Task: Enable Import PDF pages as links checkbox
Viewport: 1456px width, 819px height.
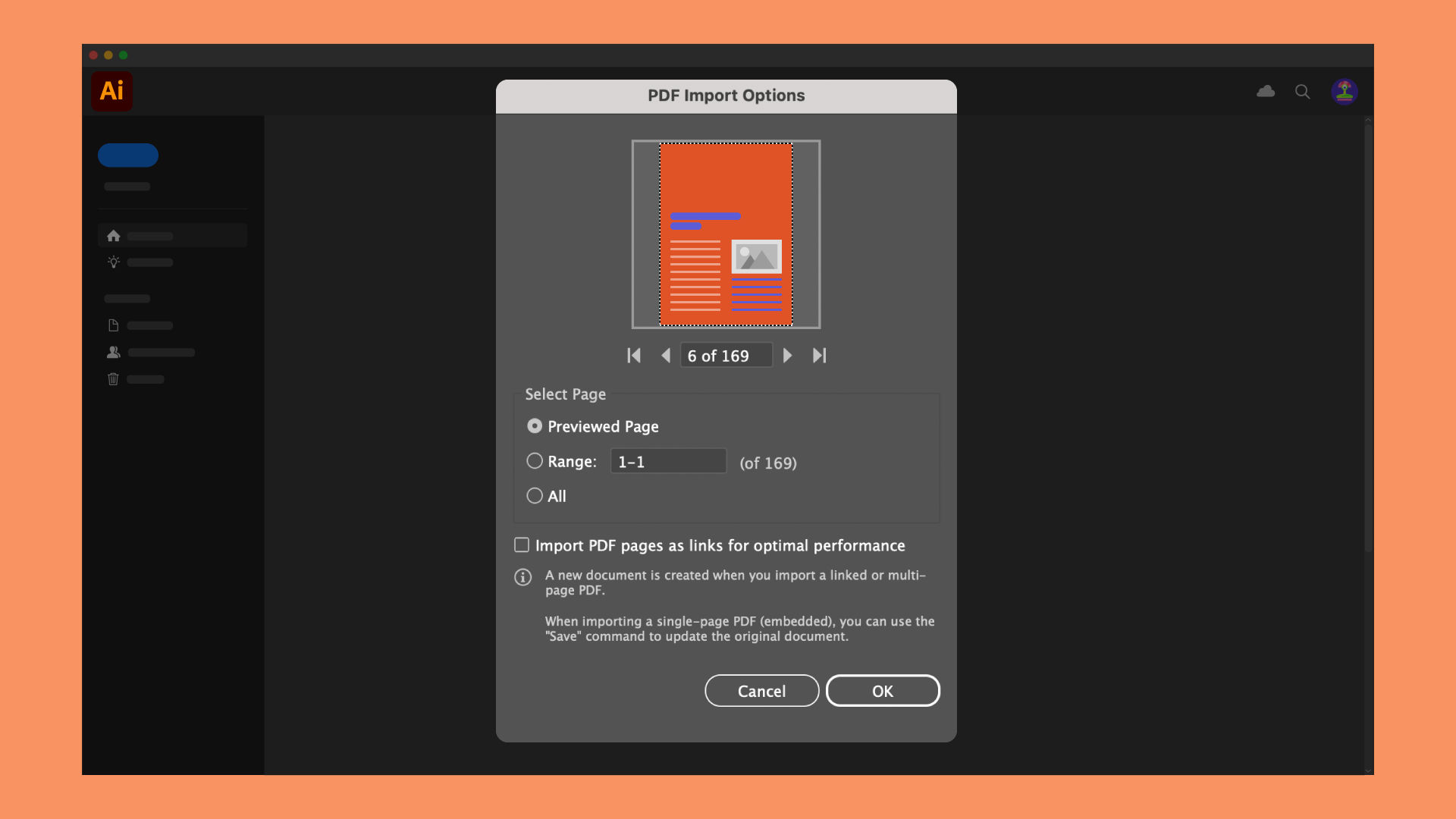Action: click(521, 545)
